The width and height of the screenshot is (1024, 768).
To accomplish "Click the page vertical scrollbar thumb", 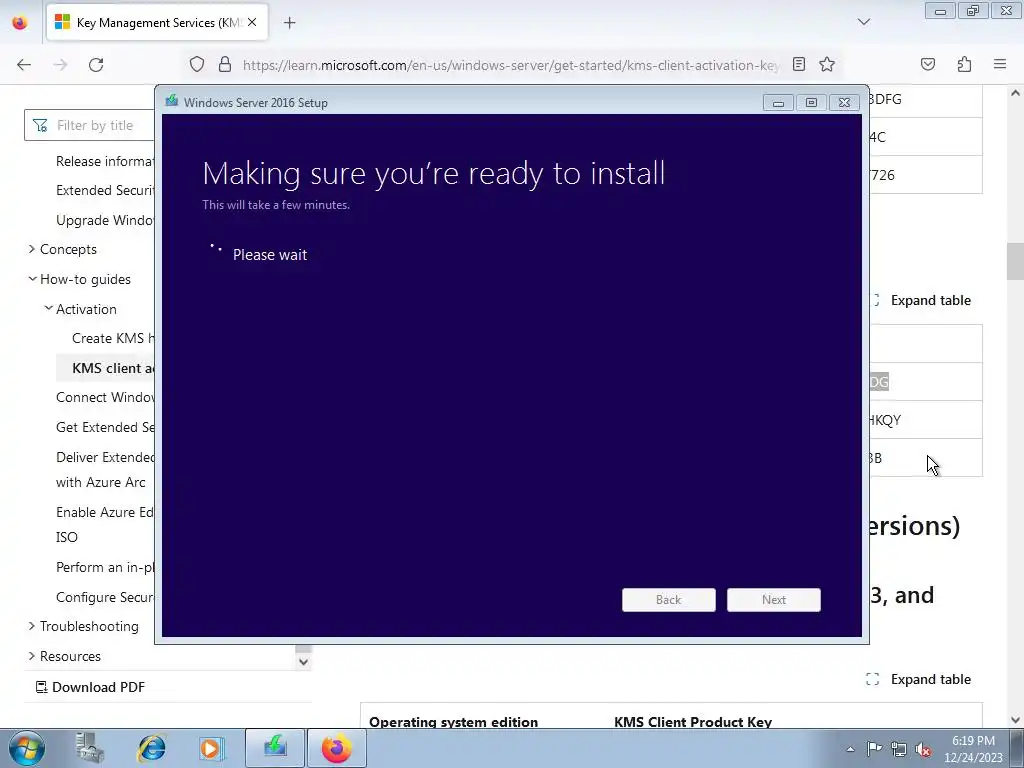I will 1015,261.
